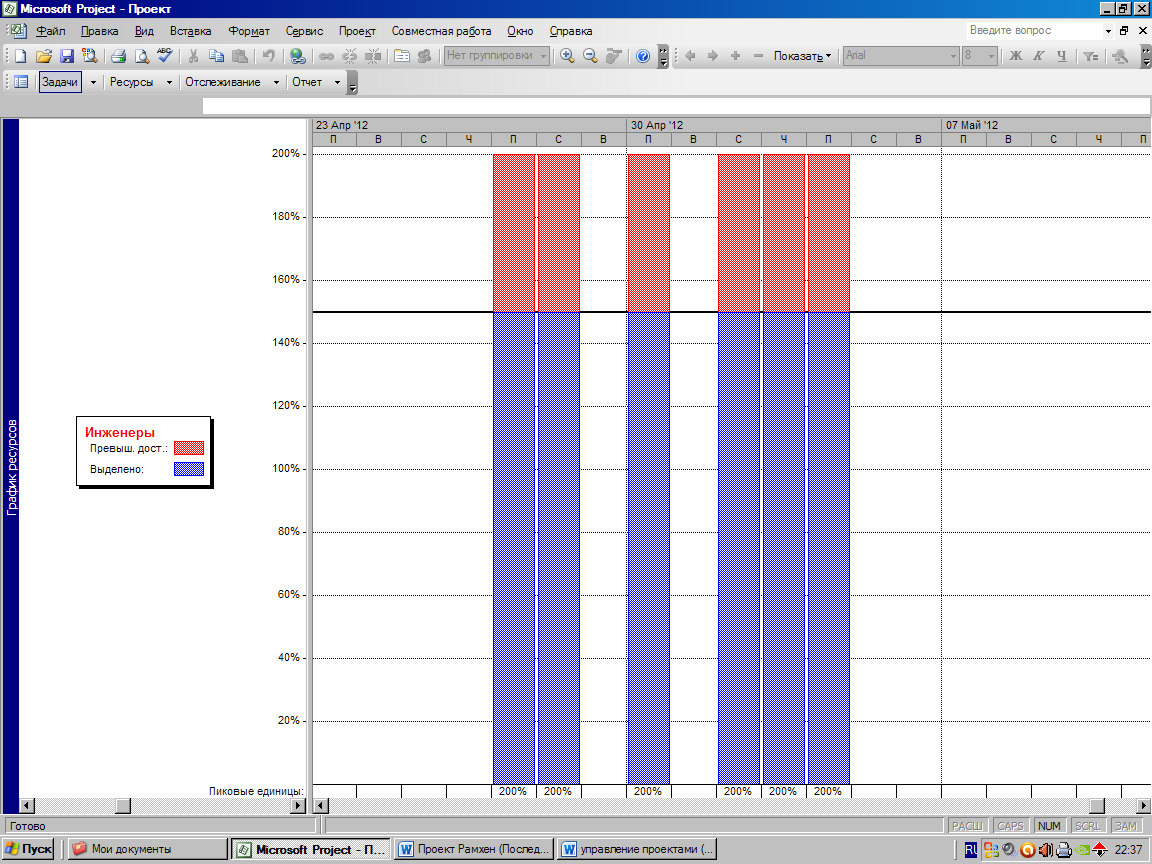1152x864 pixels.
Task: Expand the 'Задачи' guide dropdown arrow
Action: 93,82
